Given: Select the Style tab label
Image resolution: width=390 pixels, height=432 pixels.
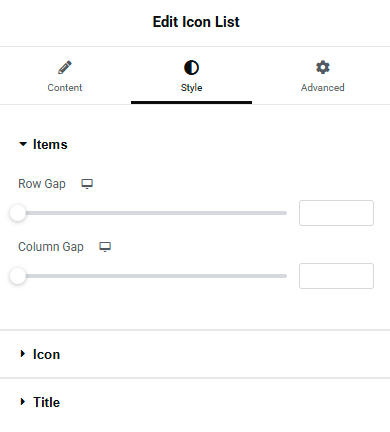Looking at the screenshot, I should [191, 88].
